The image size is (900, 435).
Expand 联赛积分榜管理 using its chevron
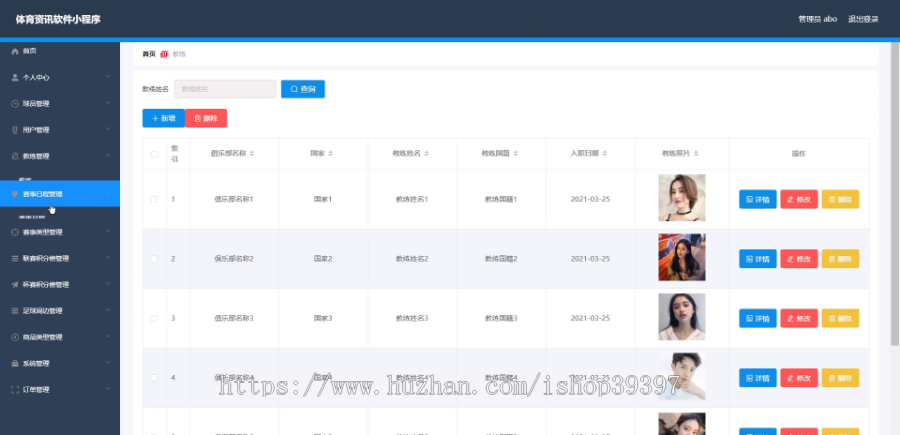pos(108,258)
